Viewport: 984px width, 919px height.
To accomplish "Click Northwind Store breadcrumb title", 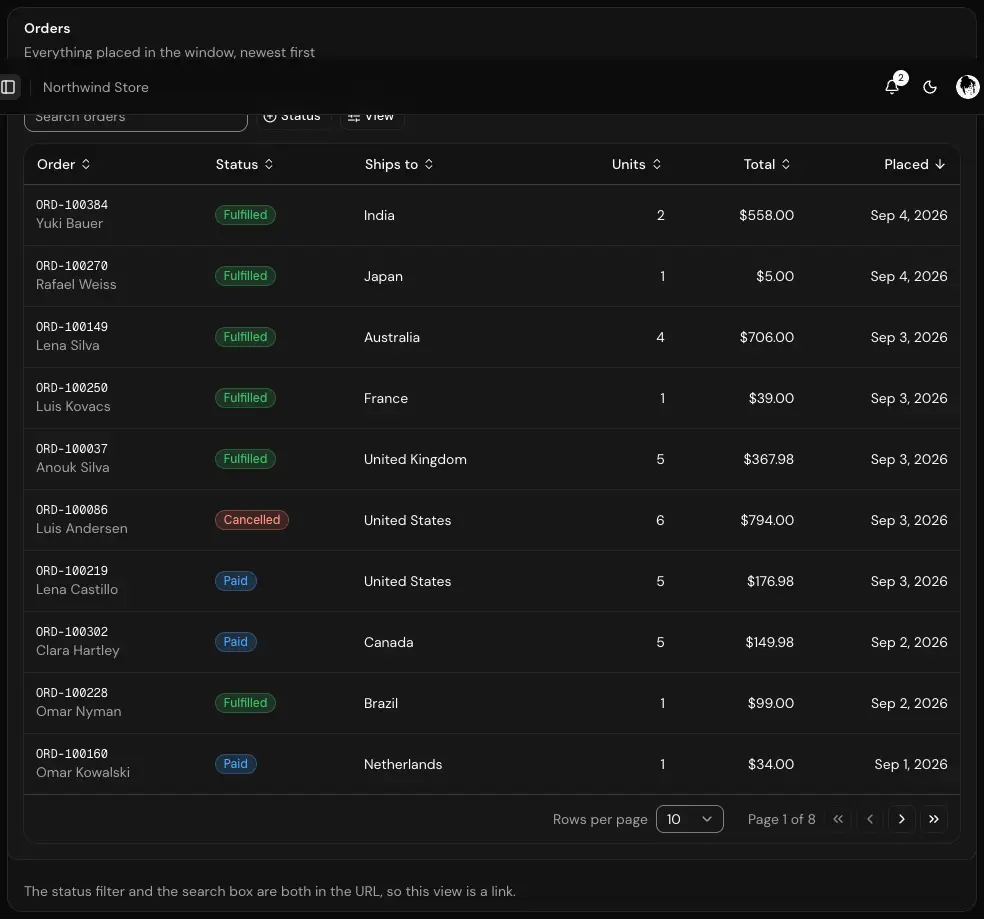I will [95, 87].
